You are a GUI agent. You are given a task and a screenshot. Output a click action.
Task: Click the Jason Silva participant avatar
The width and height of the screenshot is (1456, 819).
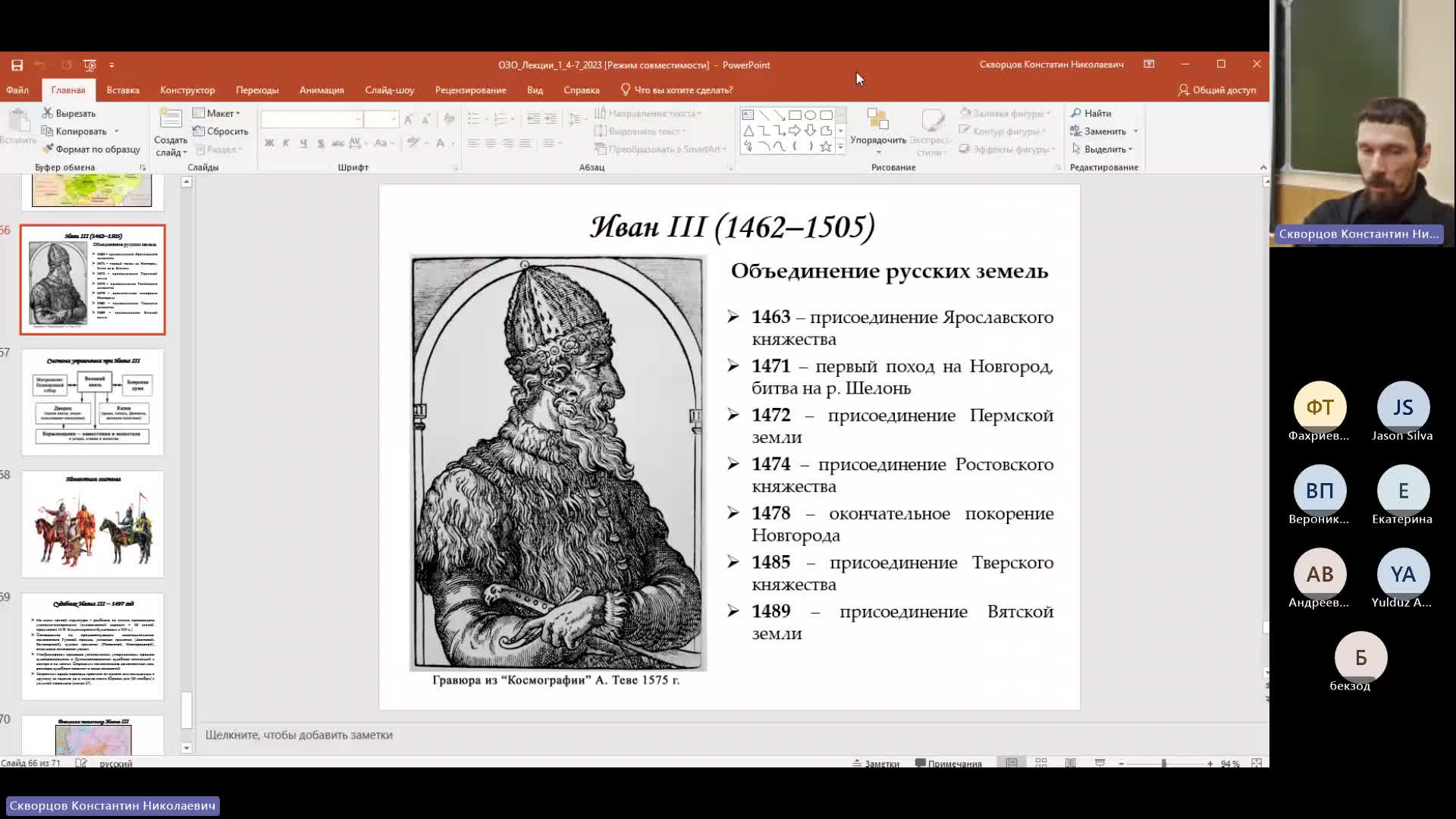[x=1403, y=407]
